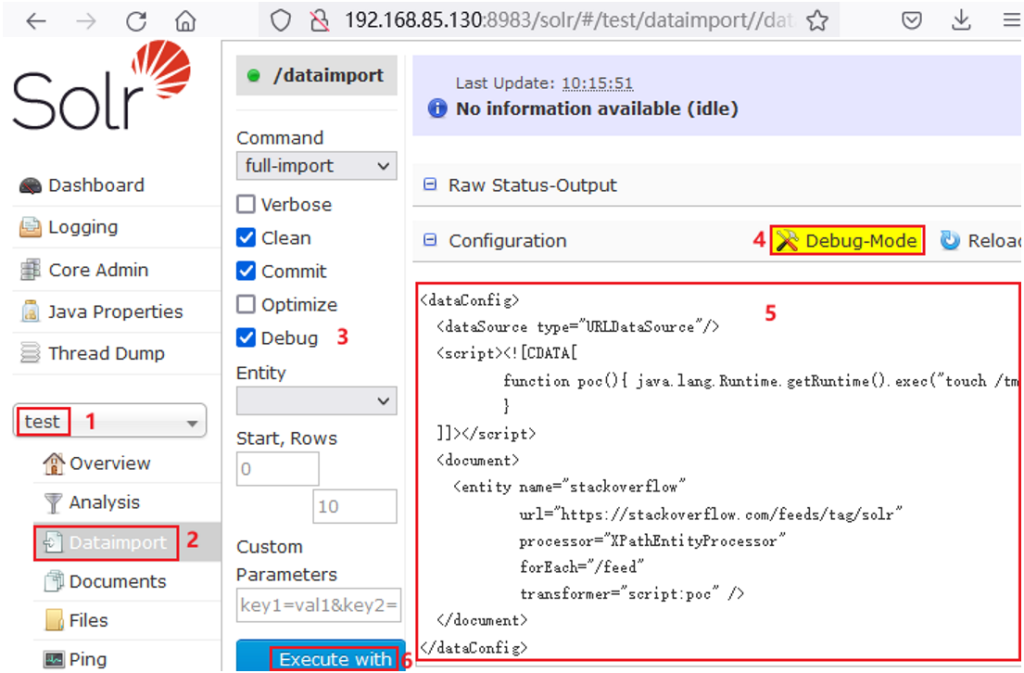Click the browser address bar URL
The image size is (1024, 673).
coord(568,21)
